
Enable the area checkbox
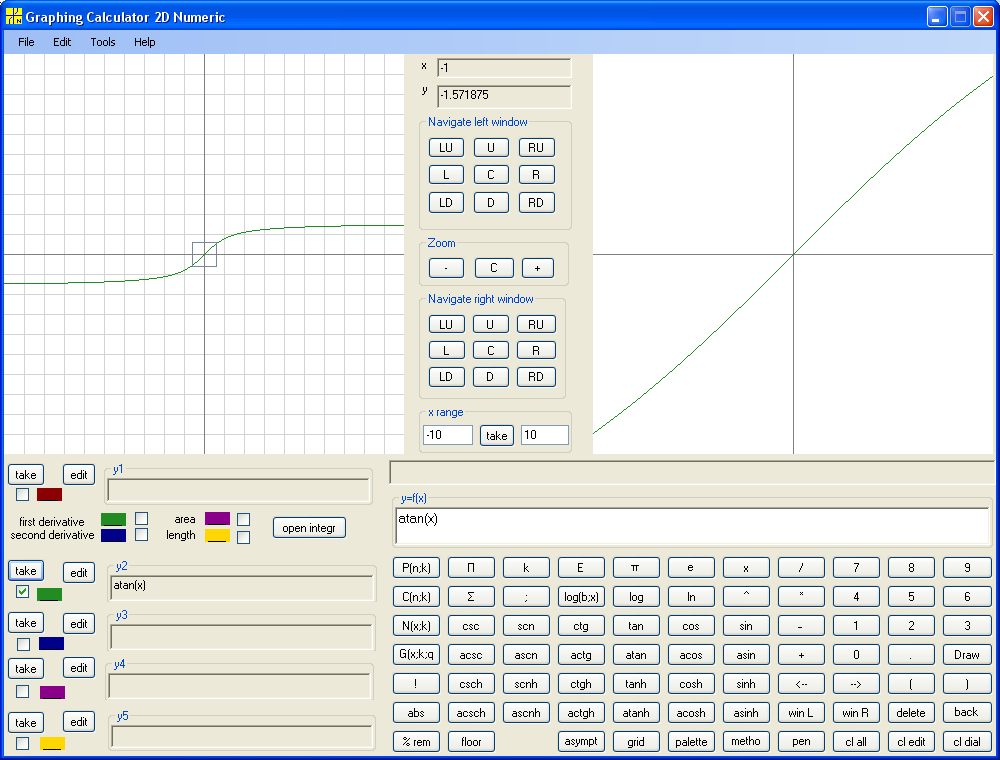coord(244,520)
